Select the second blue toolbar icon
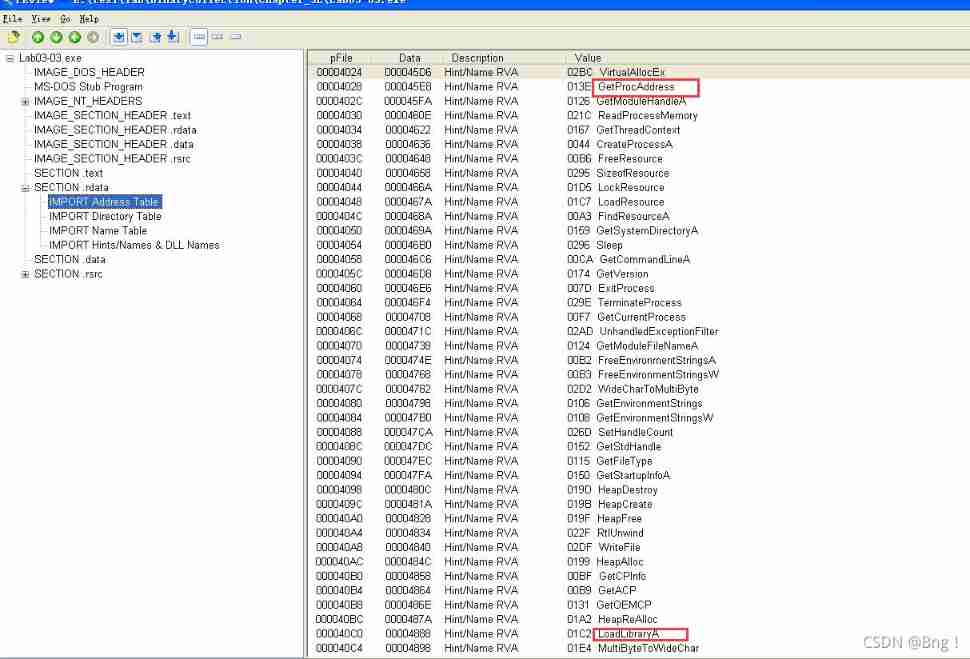 (x=135, y=37)
